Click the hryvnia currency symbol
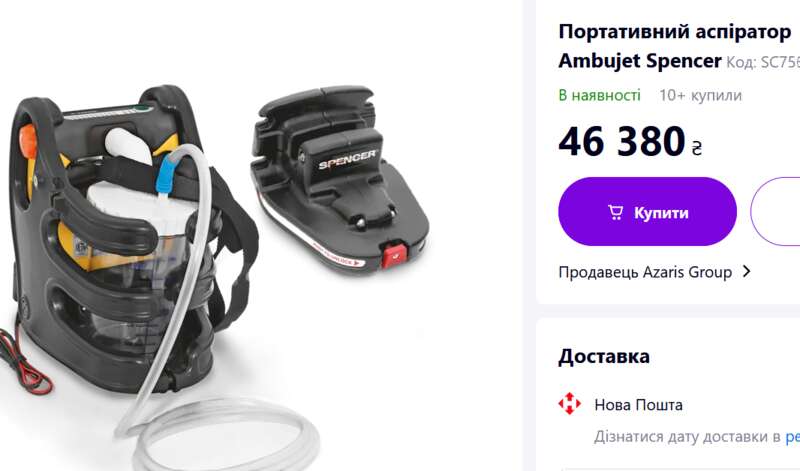 point(697,148)
